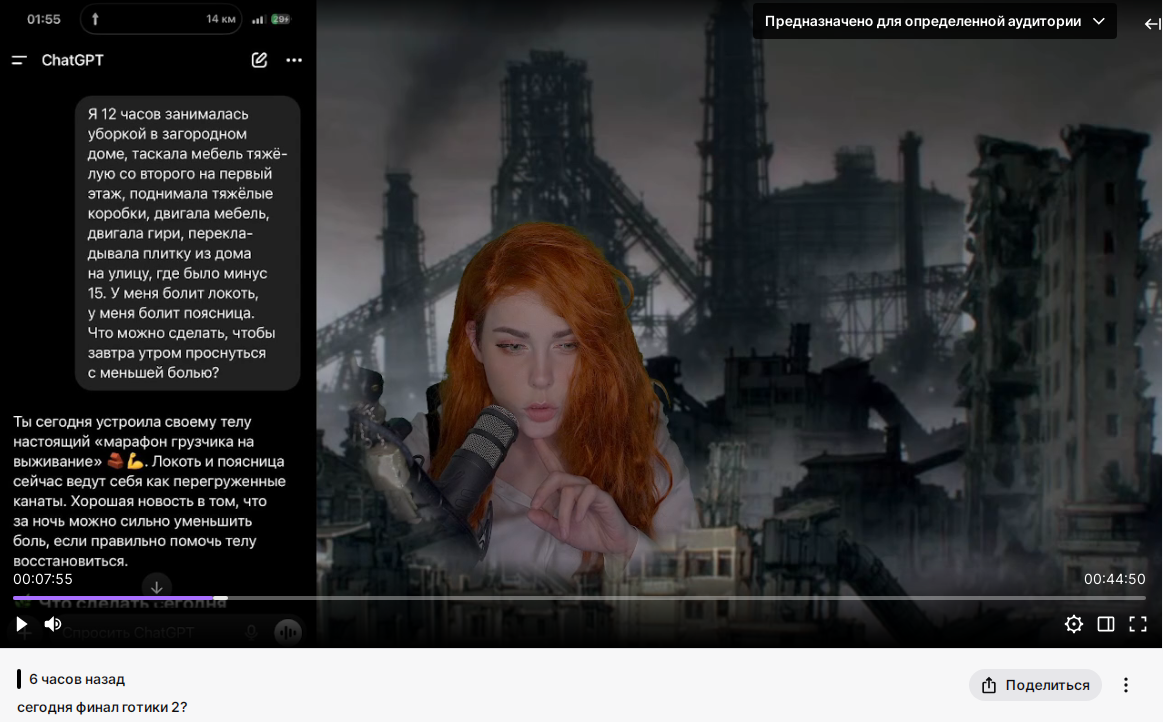The image size is (1163, 722).
Task: Click the 14 км distance label
Action: [x=221, y=19]
